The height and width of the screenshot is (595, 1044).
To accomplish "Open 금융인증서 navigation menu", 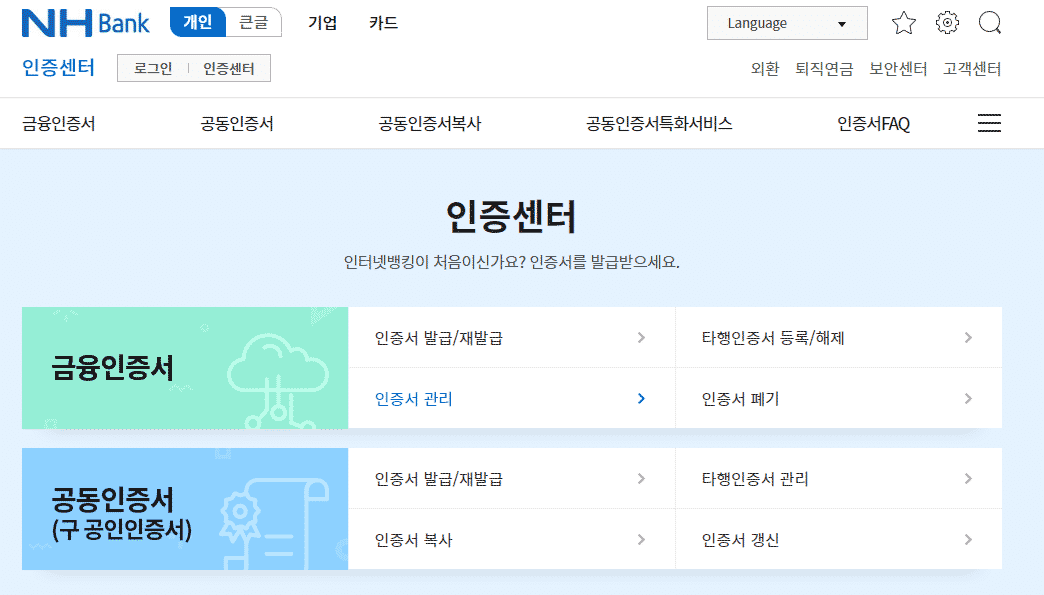I will coord(59,124).
